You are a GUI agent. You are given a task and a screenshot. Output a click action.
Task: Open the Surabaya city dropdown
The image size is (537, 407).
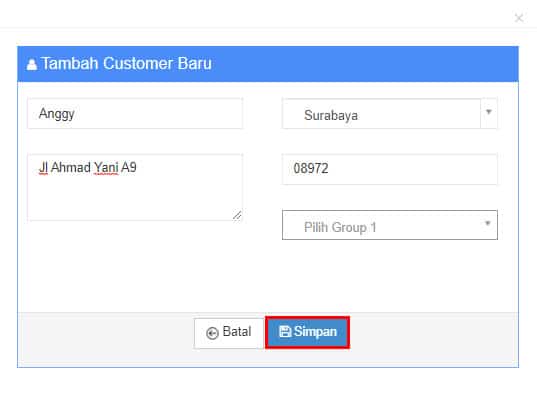(x=390, y=114)
